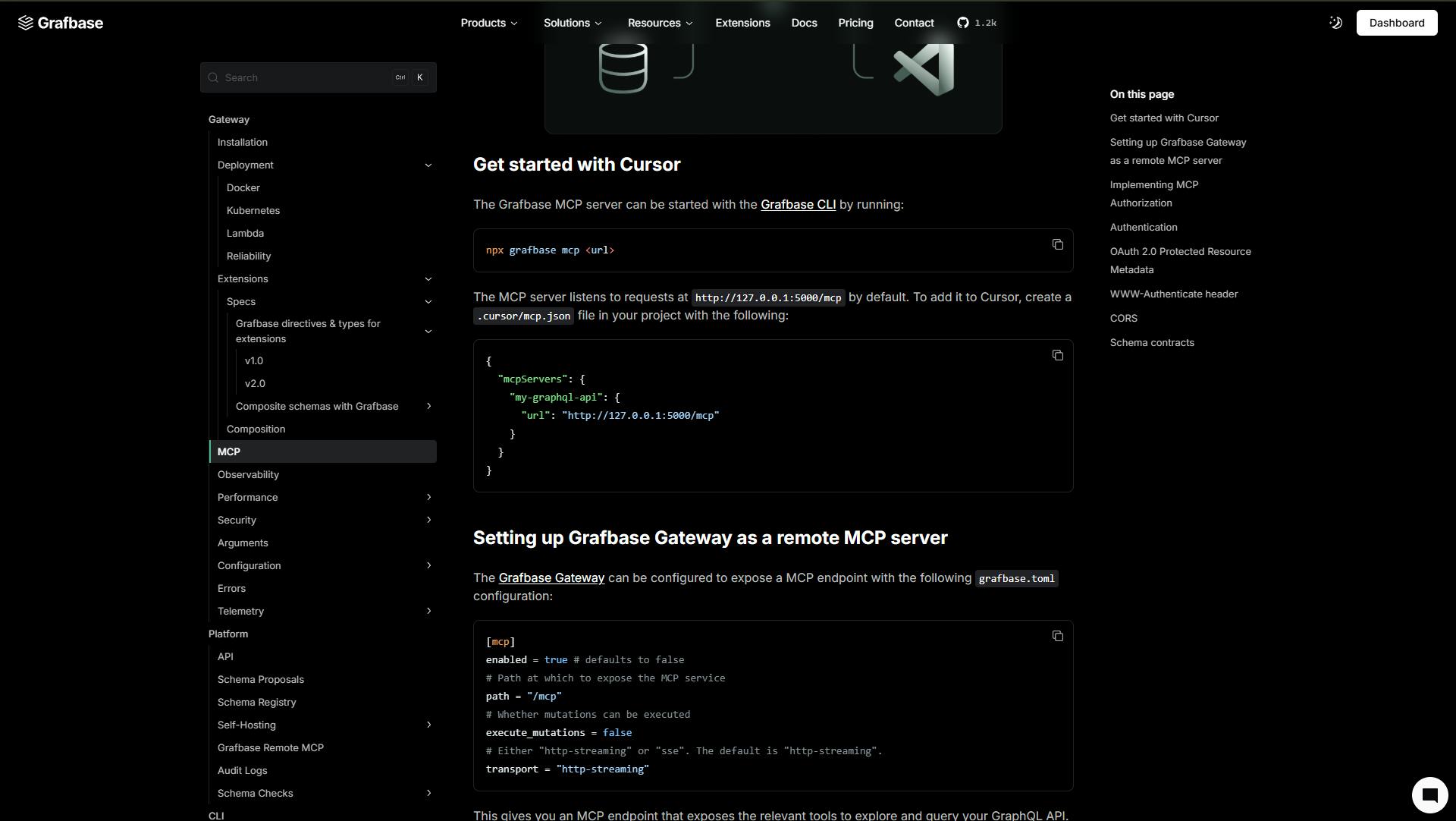Copy the grafbase.toml mcp configuration

click(x=1057, y=636)
